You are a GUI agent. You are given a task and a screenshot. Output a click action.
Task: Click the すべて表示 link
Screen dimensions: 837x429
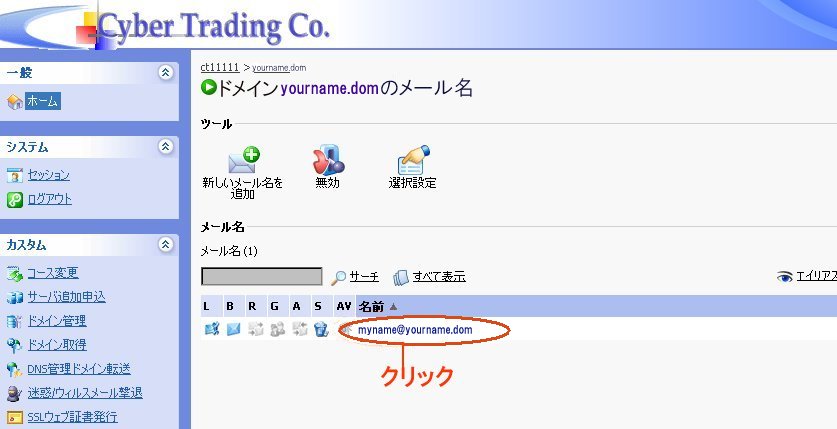[x=440, y=277]
